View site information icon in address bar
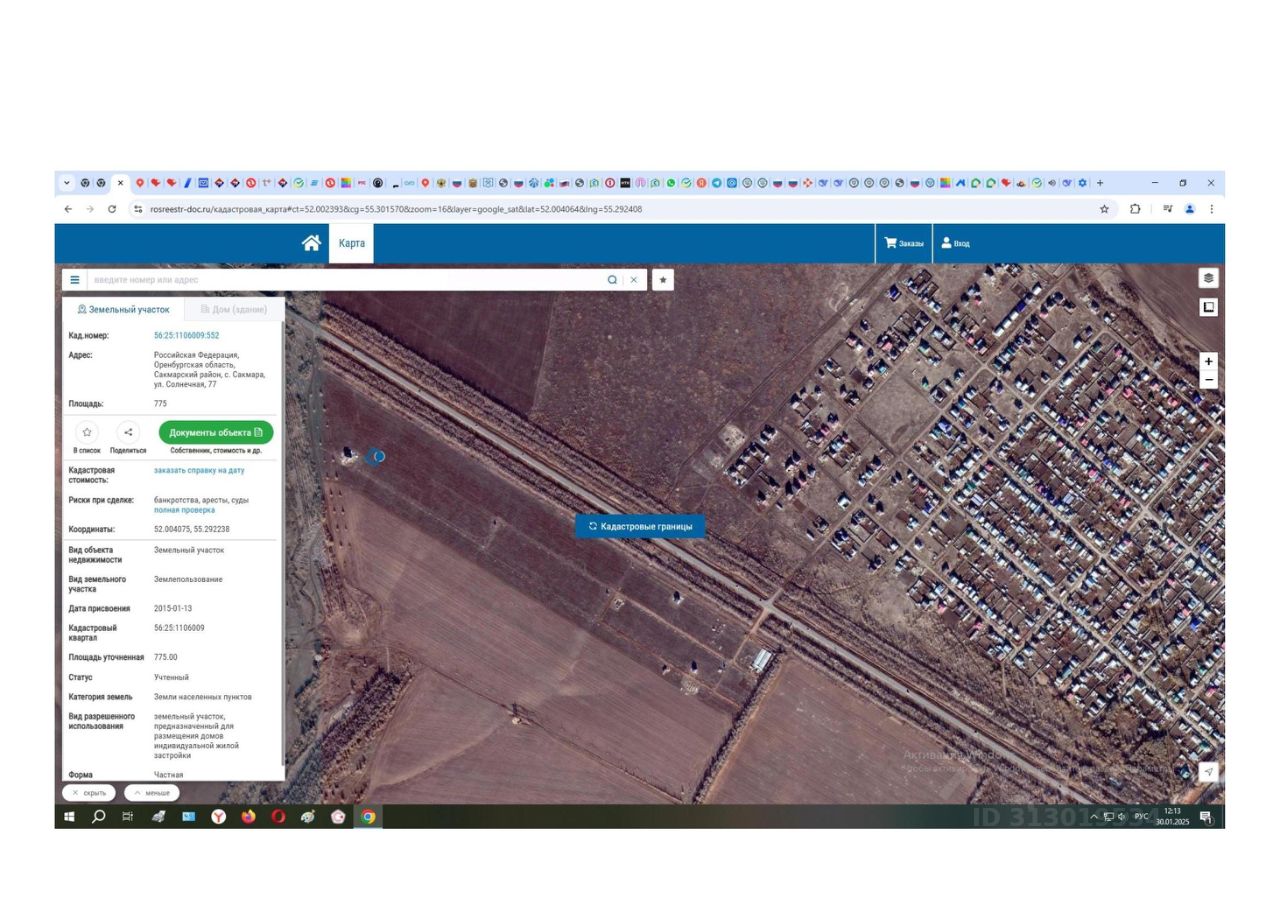This screenshot has width=1280, height=905. click(138, 209)
